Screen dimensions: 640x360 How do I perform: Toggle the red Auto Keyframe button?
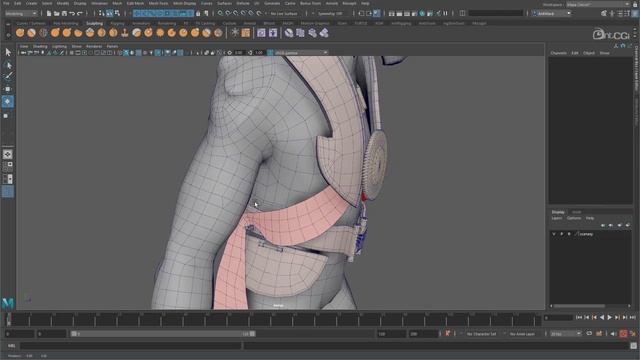623,334
